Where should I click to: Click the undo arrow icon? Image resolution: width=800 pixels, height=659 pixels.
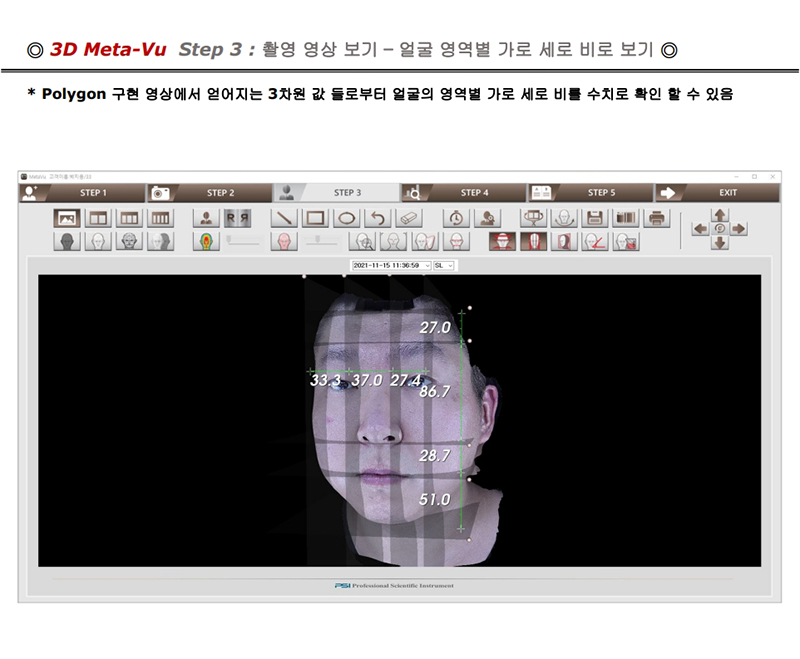click(x=376, y=217)
